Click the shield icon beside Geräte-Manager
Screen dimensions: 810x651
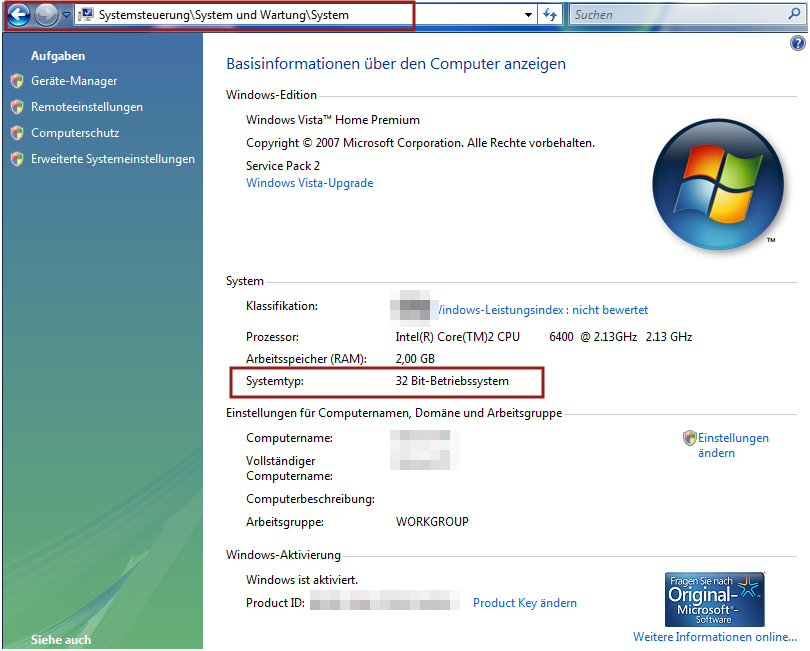[x=17, y=81]
